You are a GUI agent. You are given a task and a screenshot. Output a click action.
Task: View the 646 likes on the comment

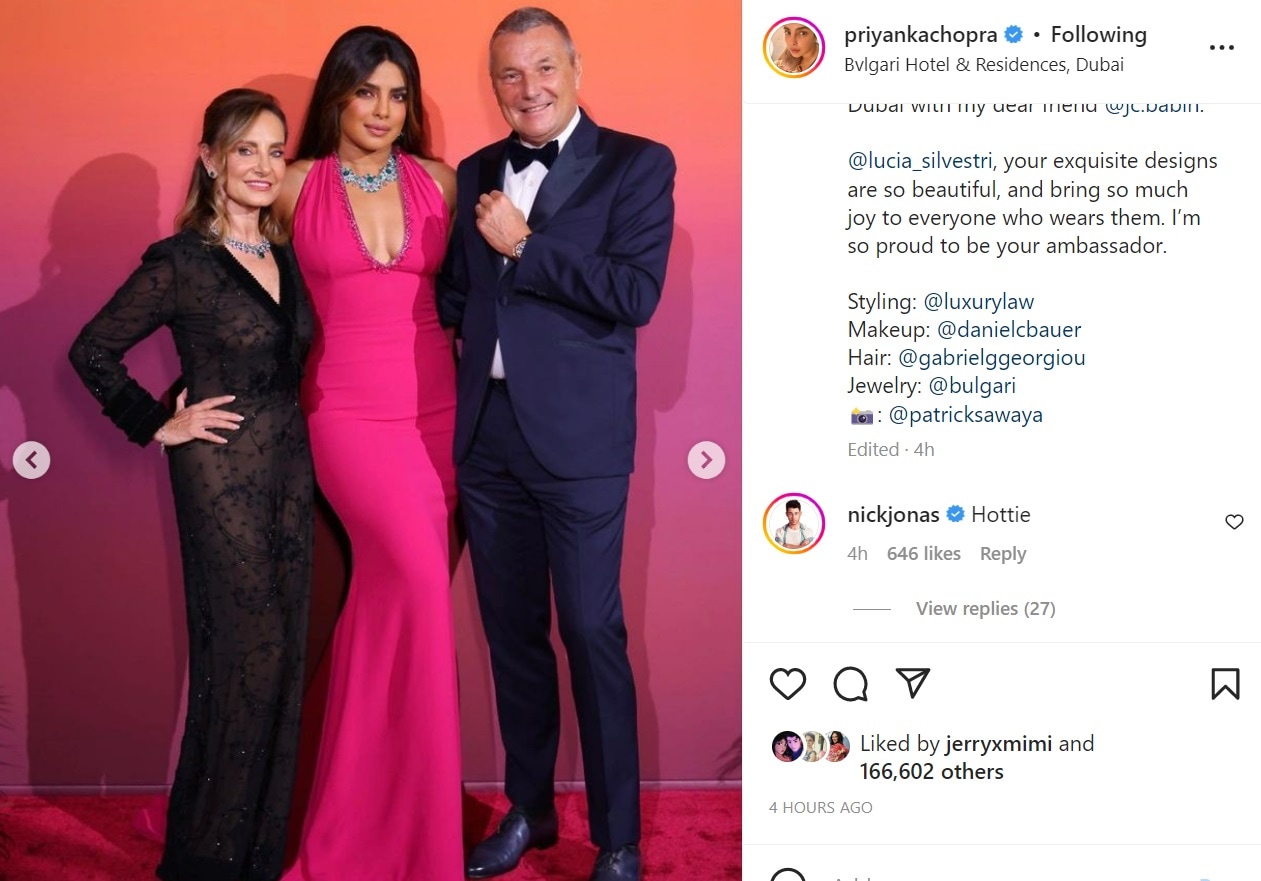pyautogui.click(x=923, y=554)
